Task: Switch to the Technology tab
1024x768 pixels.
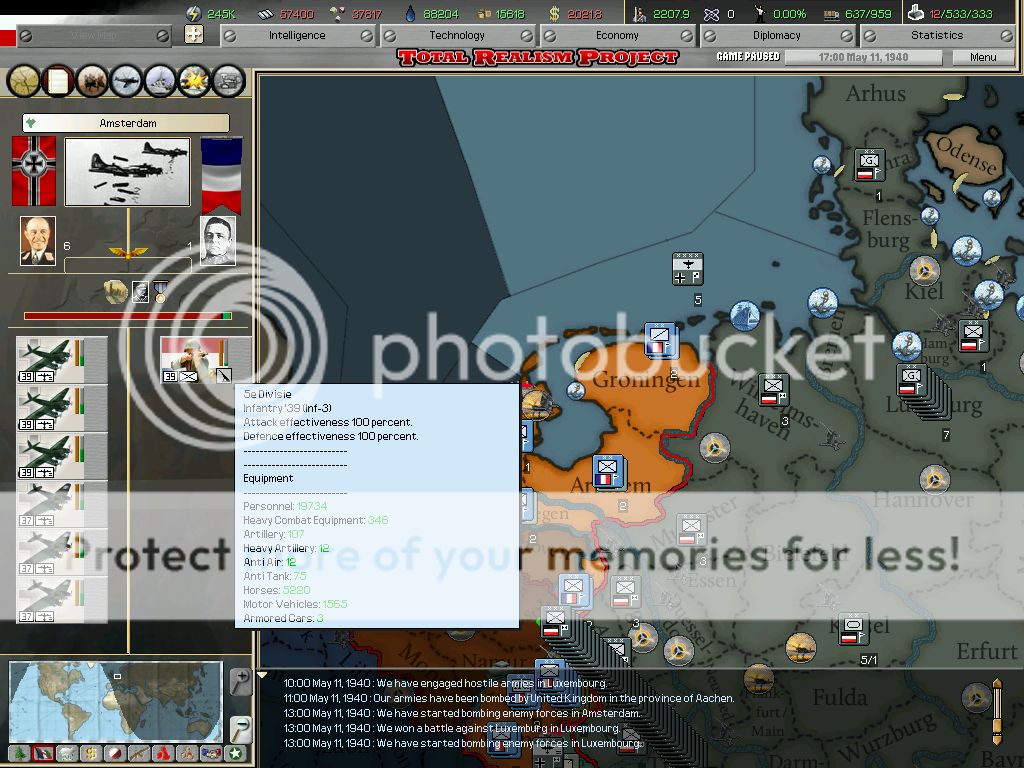Action: (455, 34)
